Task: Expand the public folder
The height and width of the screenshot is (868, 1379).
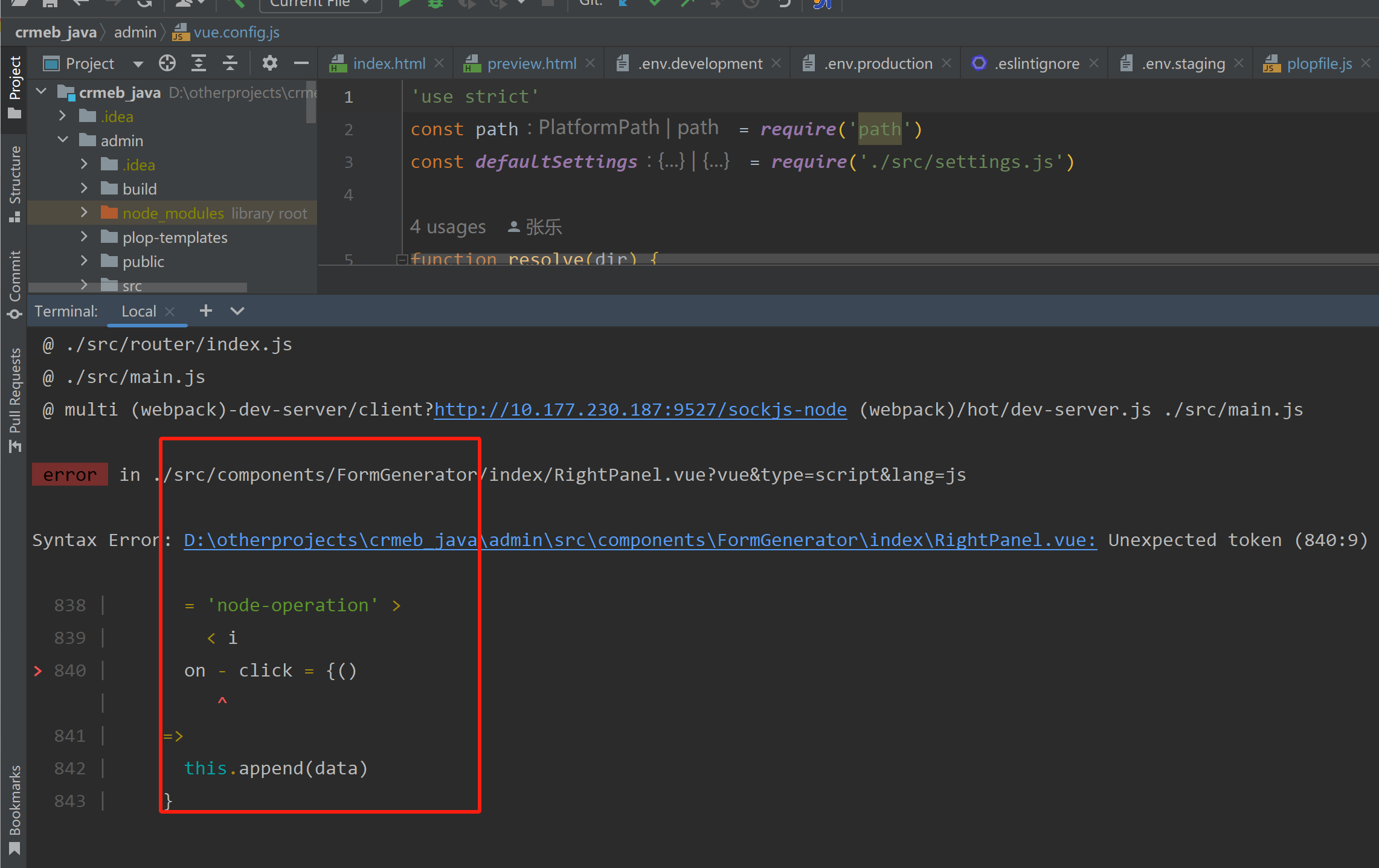Action: coord(85,261)
